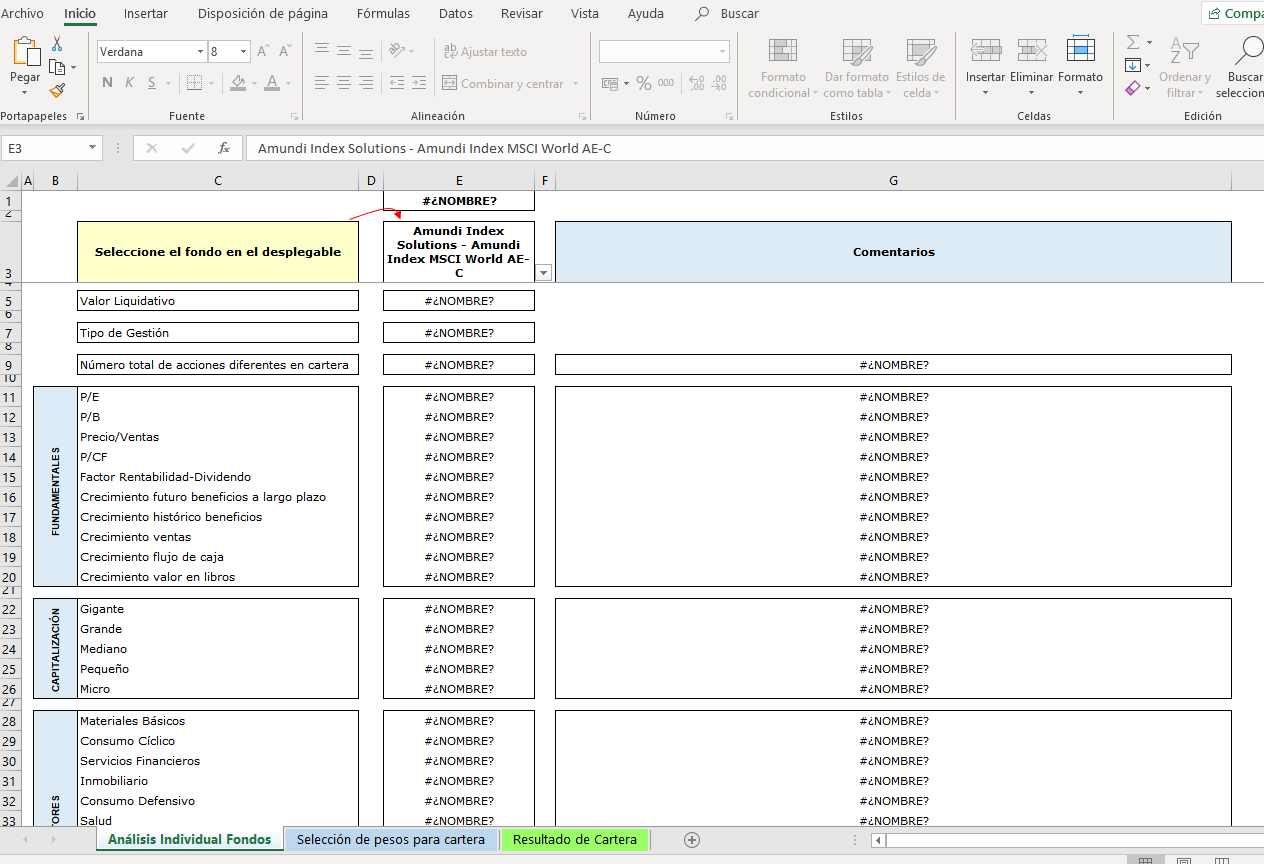Align text to middle of cell

(344, 51)
